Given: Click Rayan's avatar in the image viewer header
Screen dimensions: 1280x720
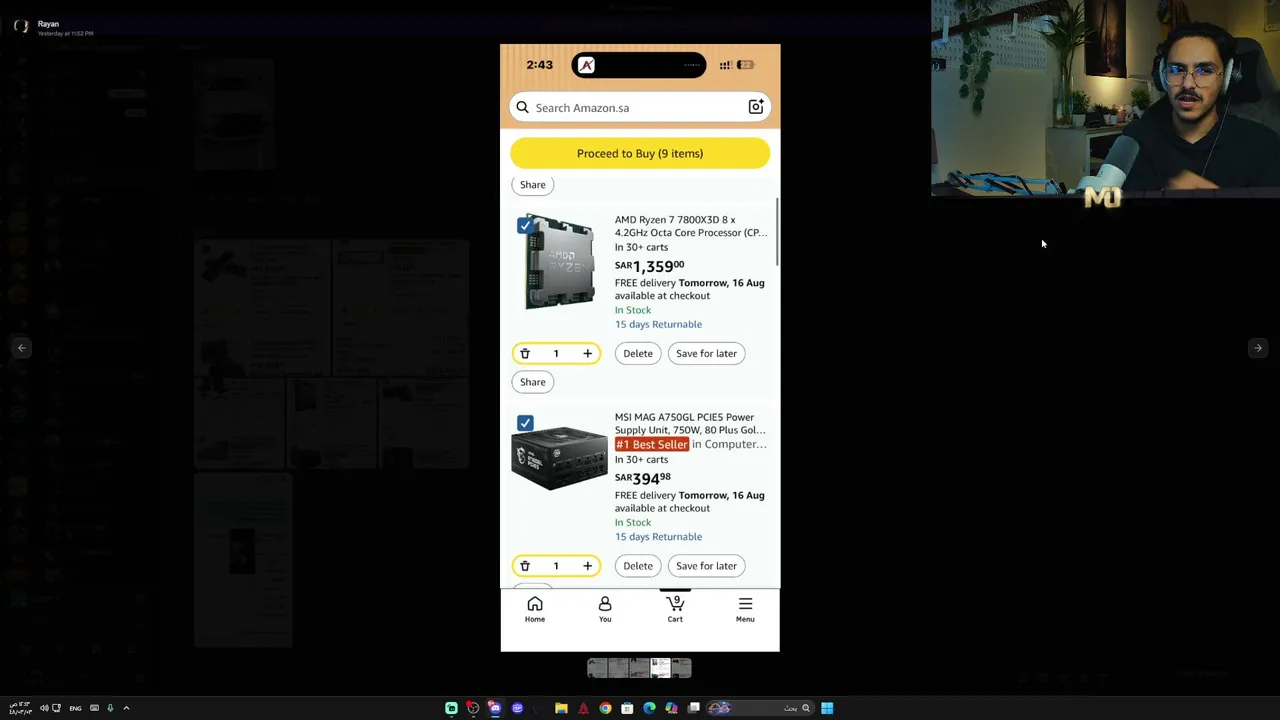Looking at the screenshot, I should point(21,27).
